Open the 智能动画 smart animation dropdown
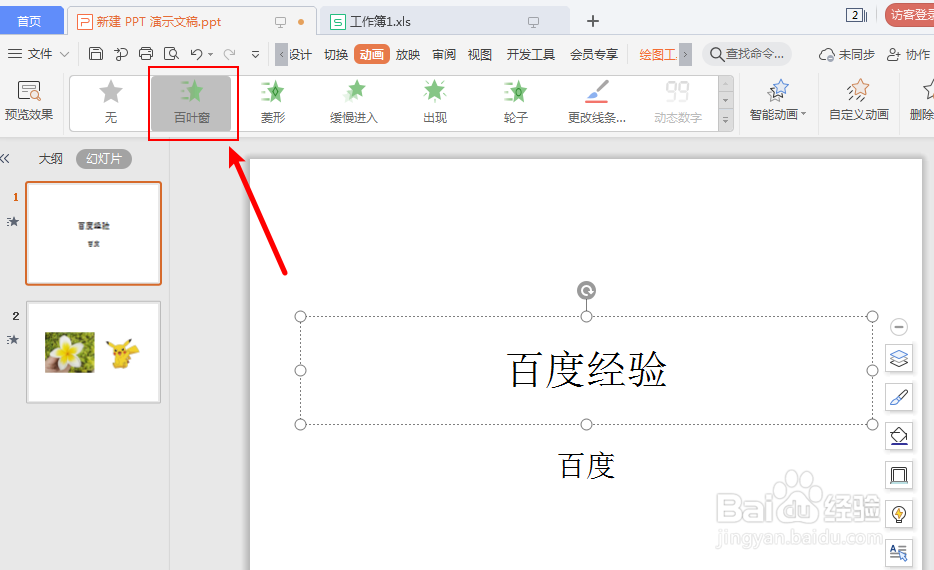The image size is (934, 570). (777, 101)
